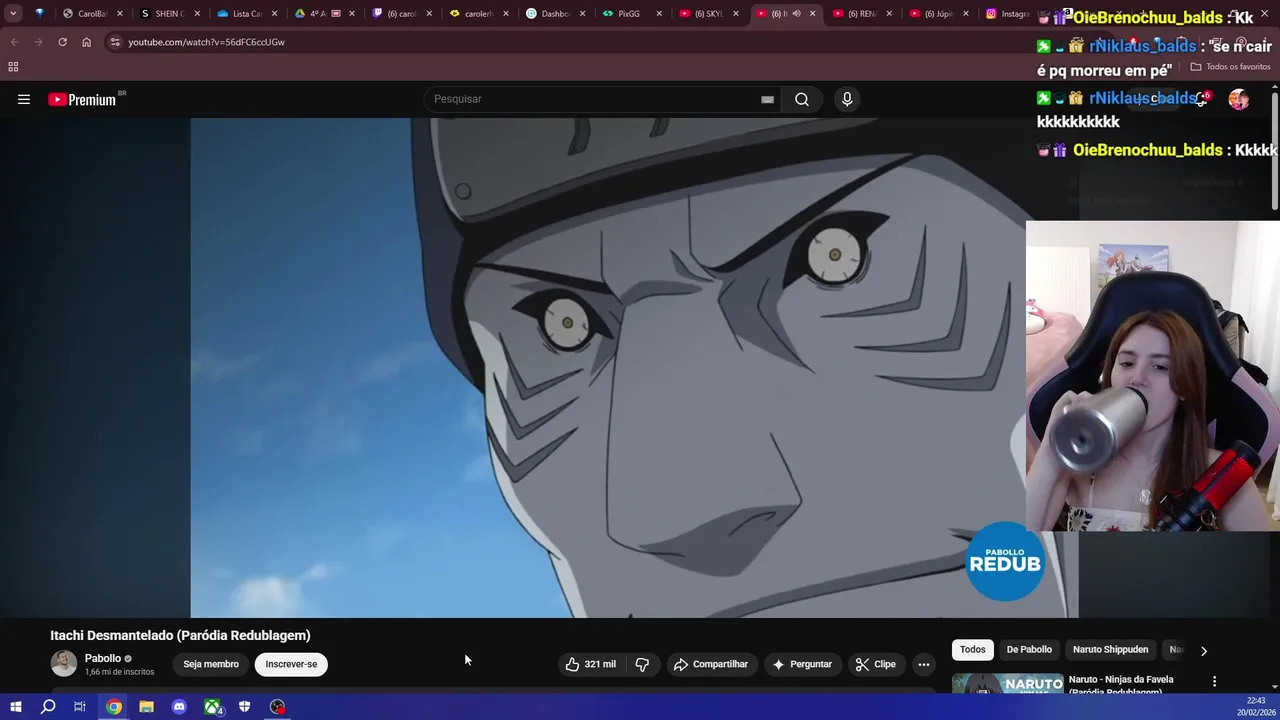
Task: Open more actions three-dot menu under video
Action: (924, 664)
